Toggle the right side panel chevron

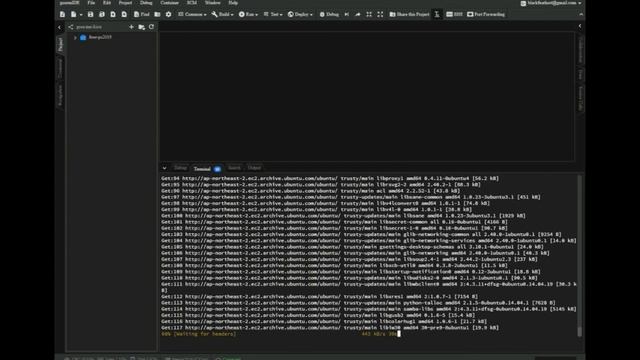click(580, 26)
